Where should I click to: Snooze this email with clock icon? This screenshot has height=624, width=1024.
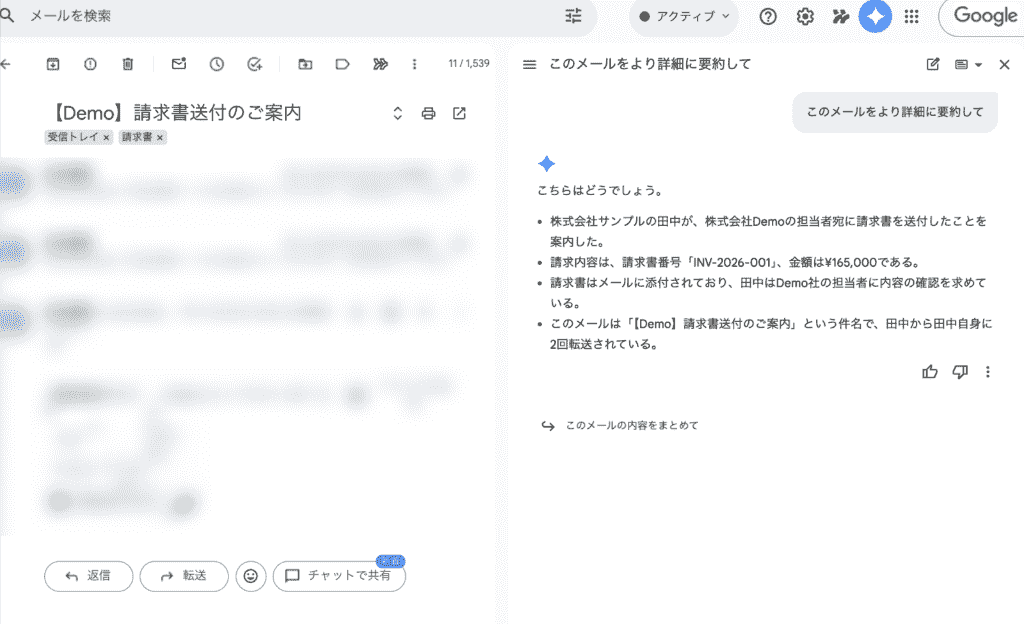pos(217,64)
